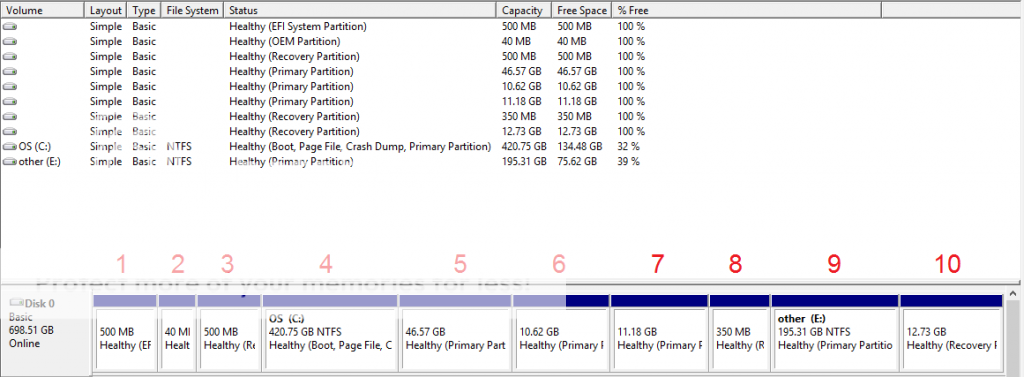Click the '195.31 GB' capacity cell in volume list
This screenshot has height=377, width=1024.
coord(524,162)
